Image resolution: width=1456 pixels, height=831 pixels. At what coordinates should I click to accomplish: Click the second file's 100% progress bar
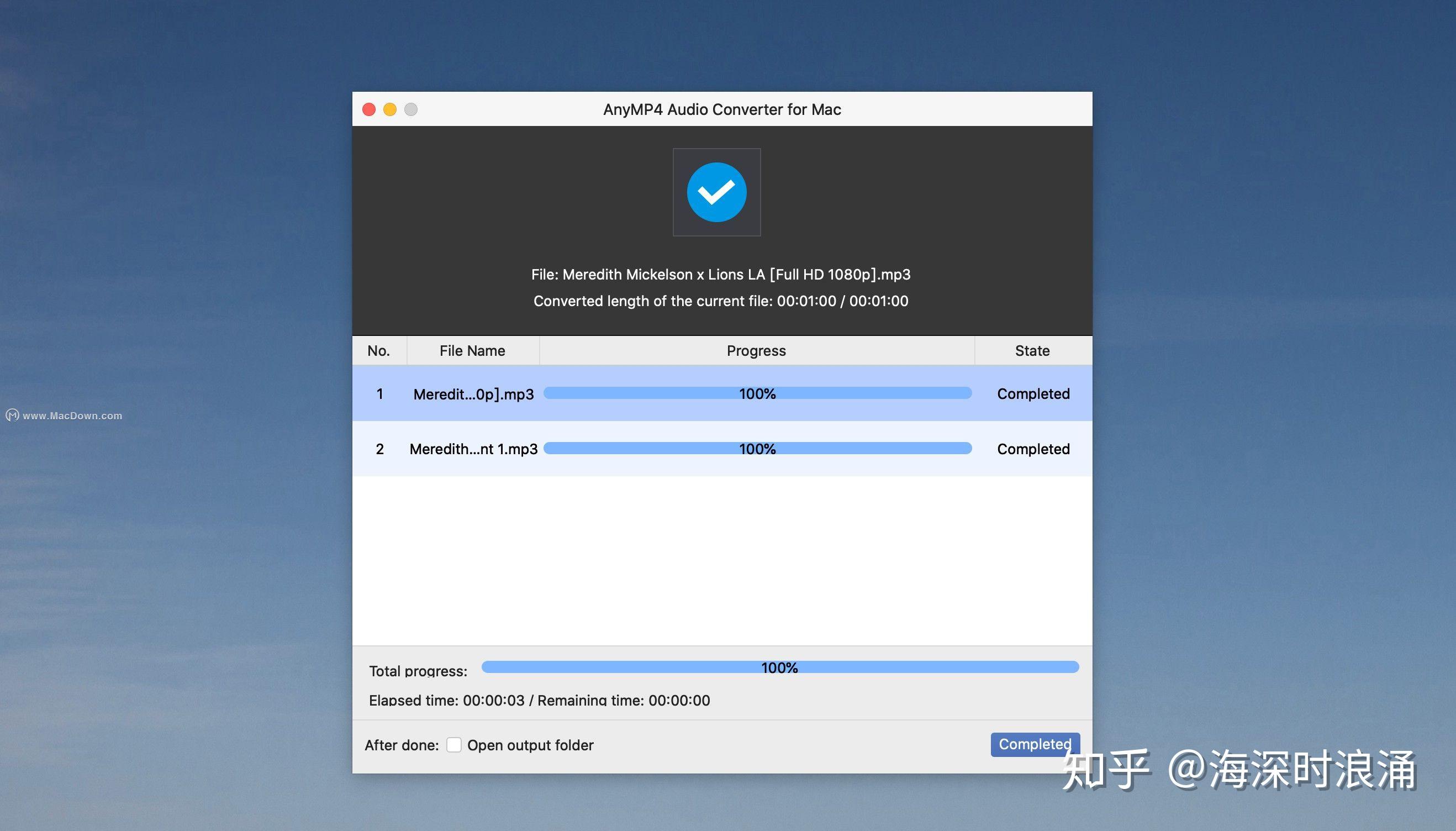click(758, 449)
